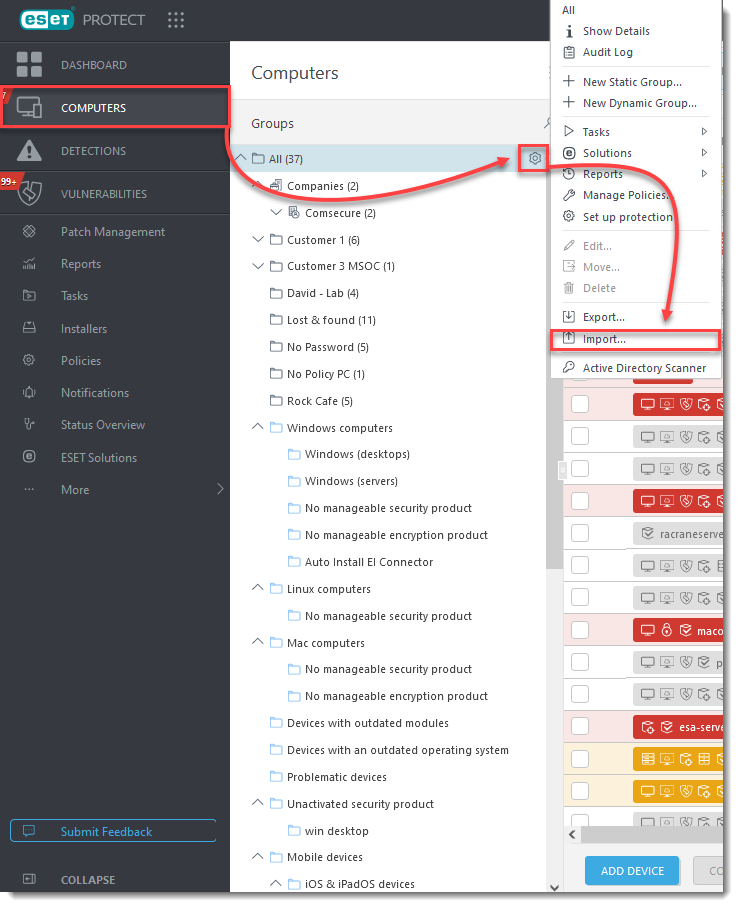Choose New Static Group menu entry

(632, 82)
